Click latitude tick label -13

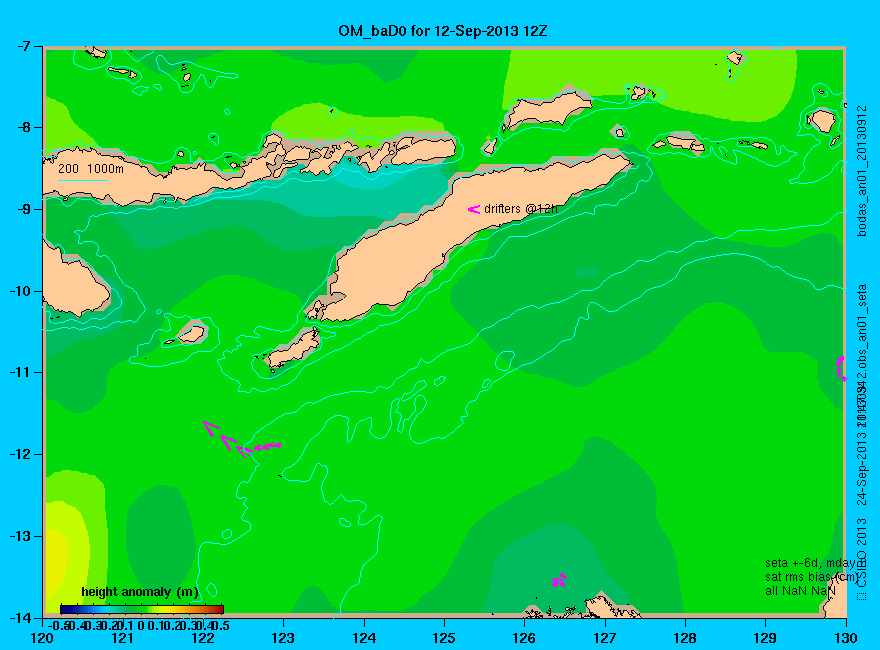point(19,536)
